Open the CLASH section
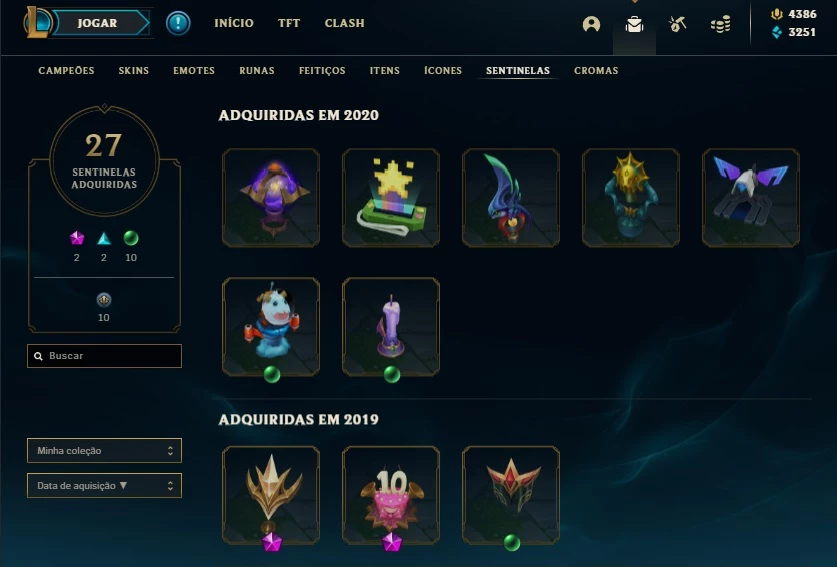The image size is (837, 567). tap(344, 23)
